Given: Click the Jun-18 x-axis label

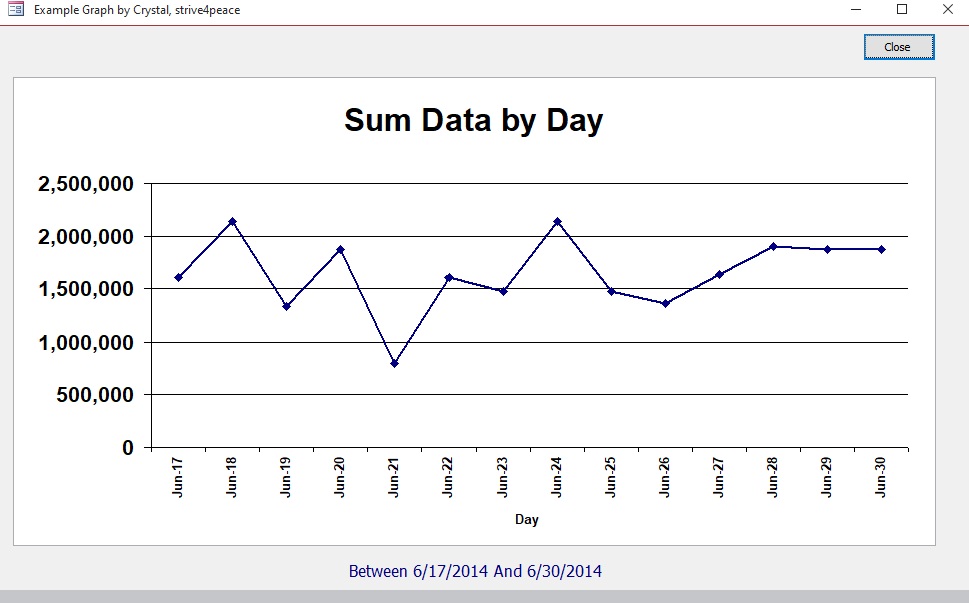Looking at the screenshot, I should point(231,477).
